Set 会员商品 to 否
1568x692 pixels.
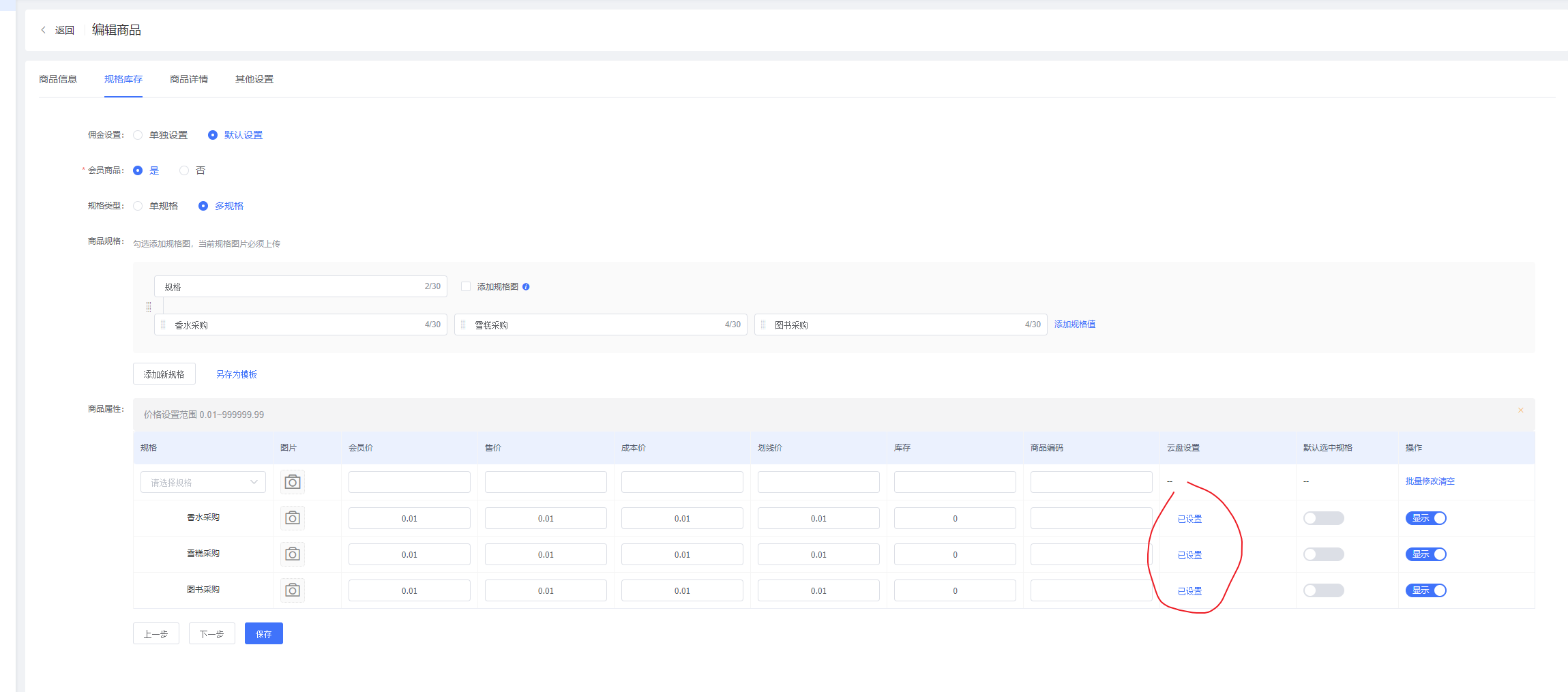(x=192, y=170)
